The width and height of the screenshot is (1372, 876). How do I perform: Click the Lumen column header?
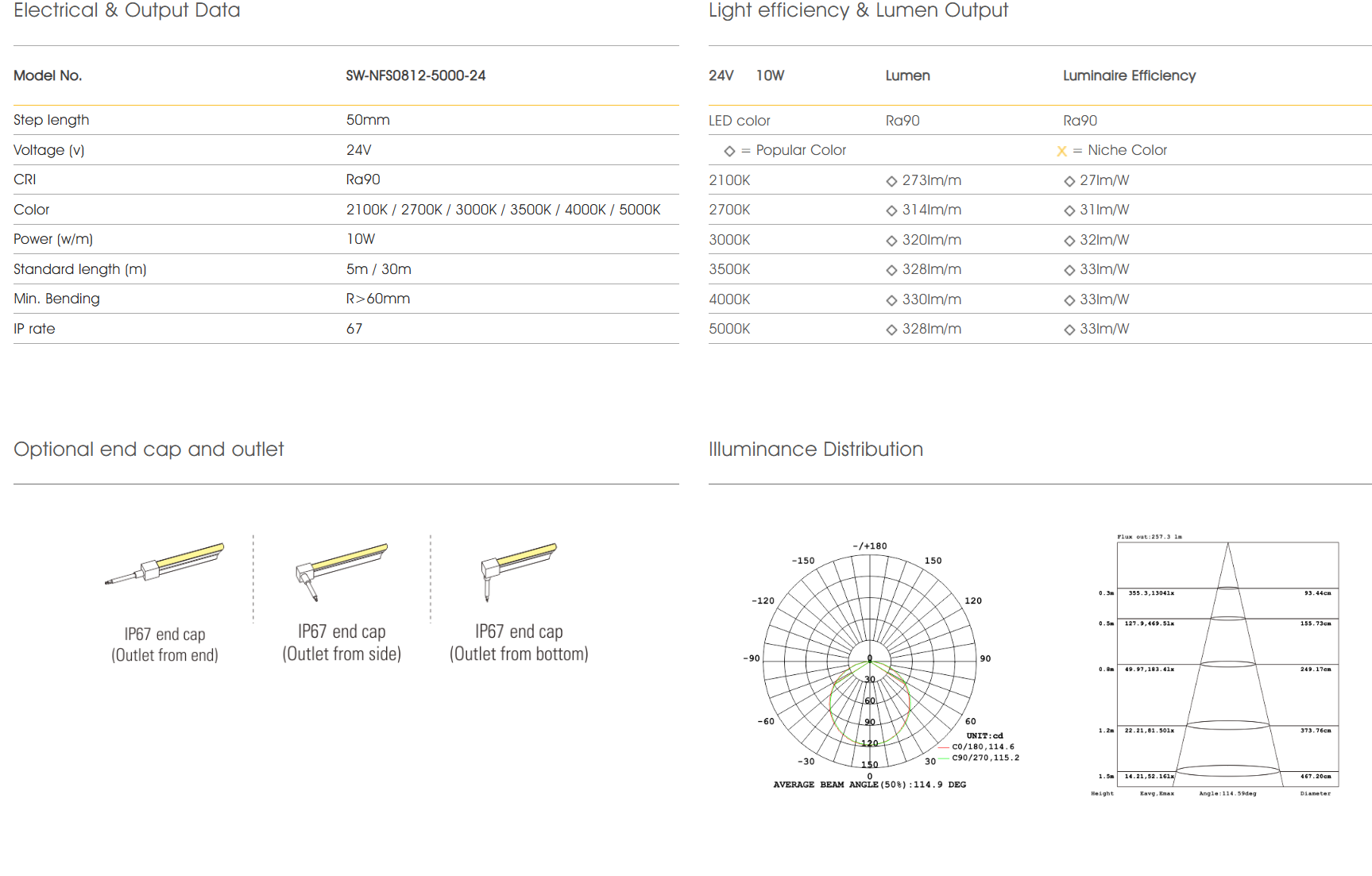907,75
